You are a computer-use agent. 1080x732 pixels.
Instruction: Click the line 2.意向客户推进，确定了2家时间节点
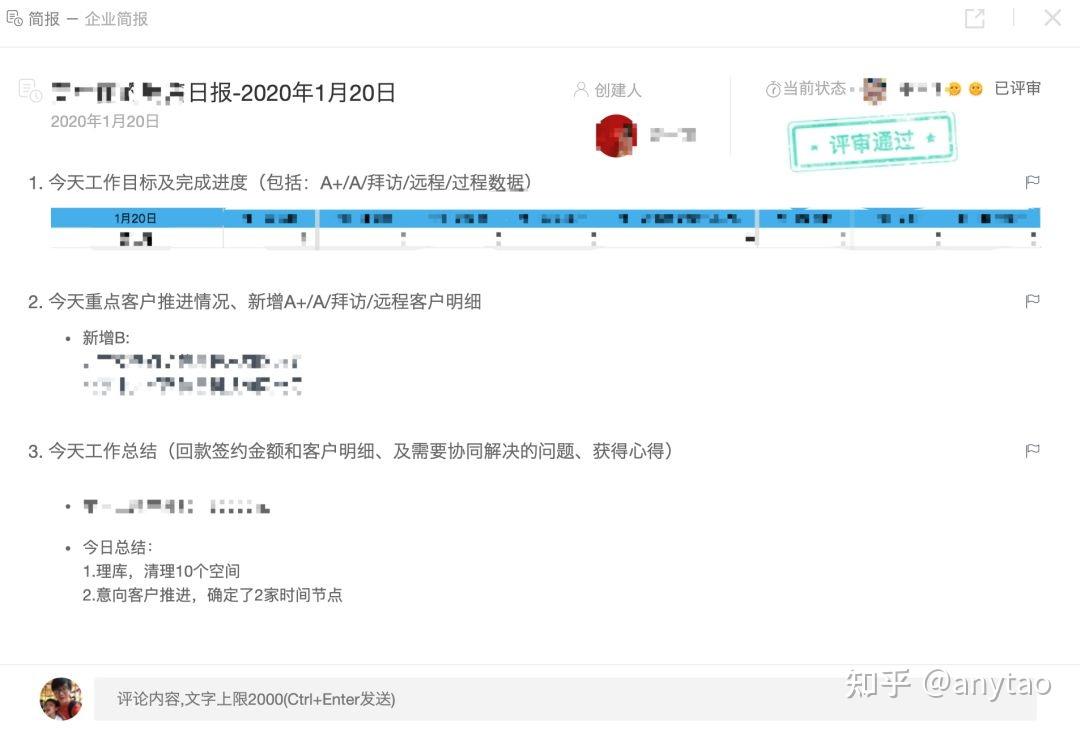click(212, 595)
